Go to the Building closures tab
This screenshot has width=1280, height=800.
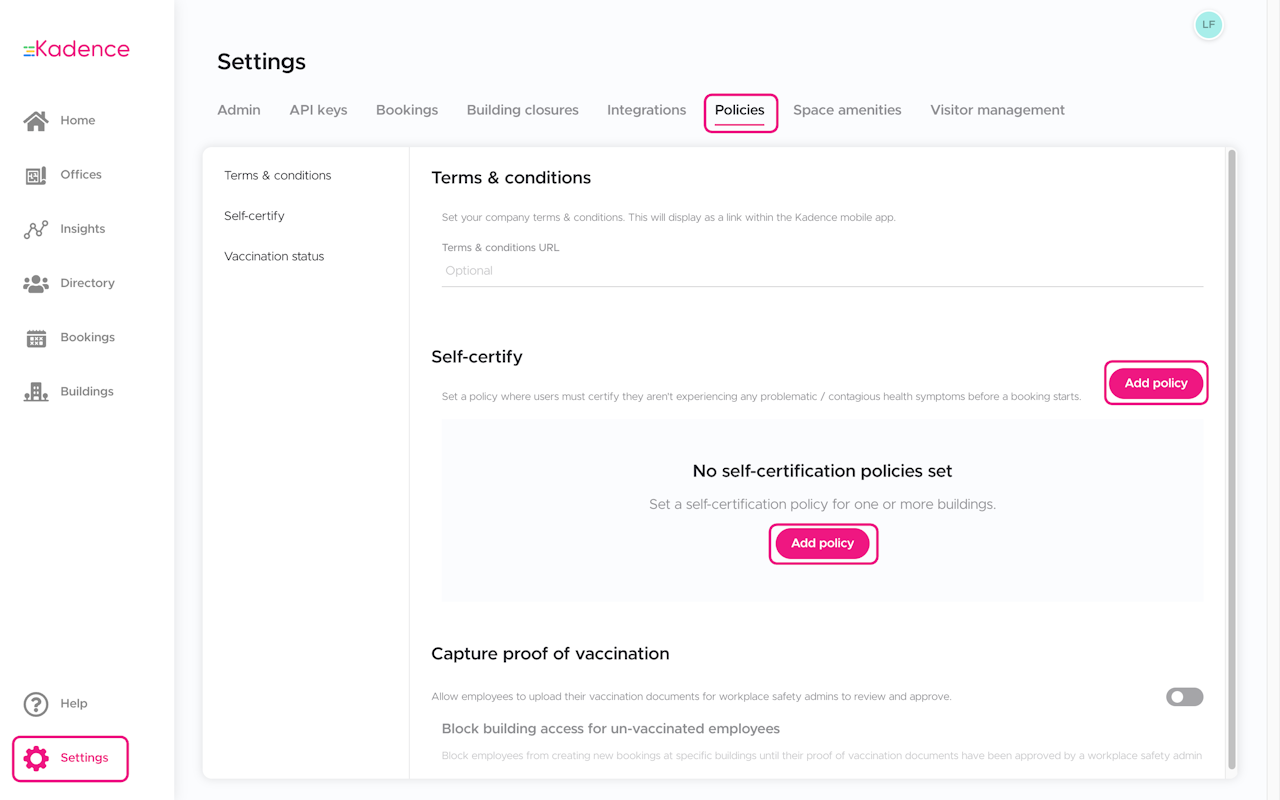point(522,110)
